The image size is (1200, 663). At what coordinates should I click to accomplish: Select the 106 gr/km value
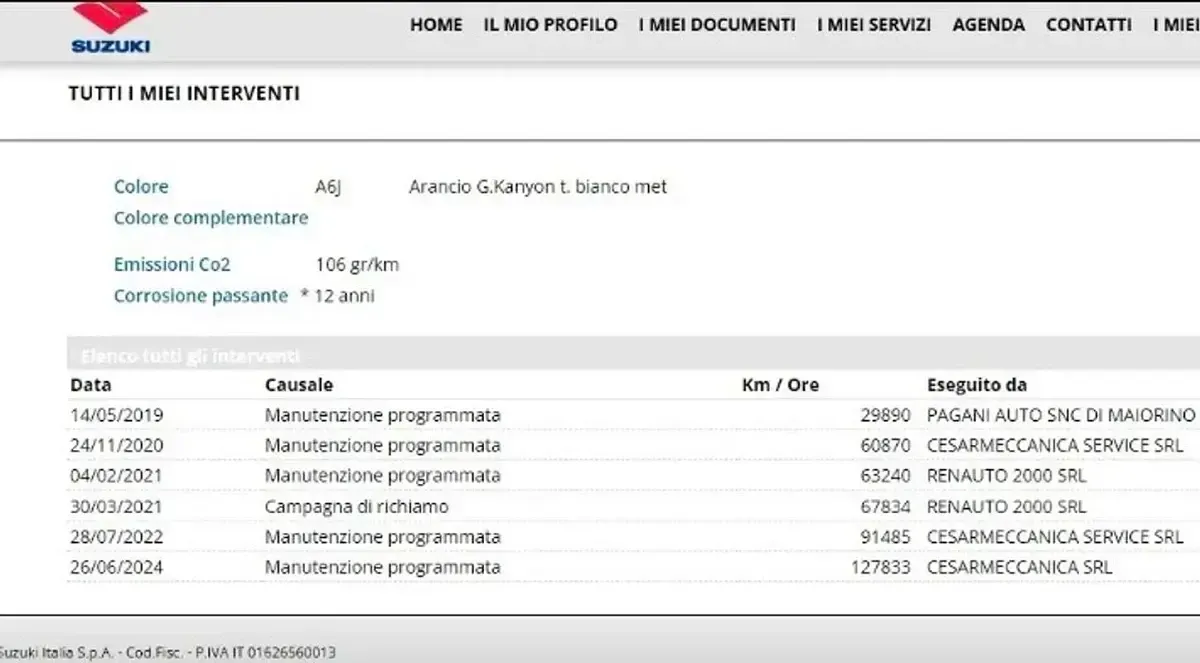tap(357, 265)
